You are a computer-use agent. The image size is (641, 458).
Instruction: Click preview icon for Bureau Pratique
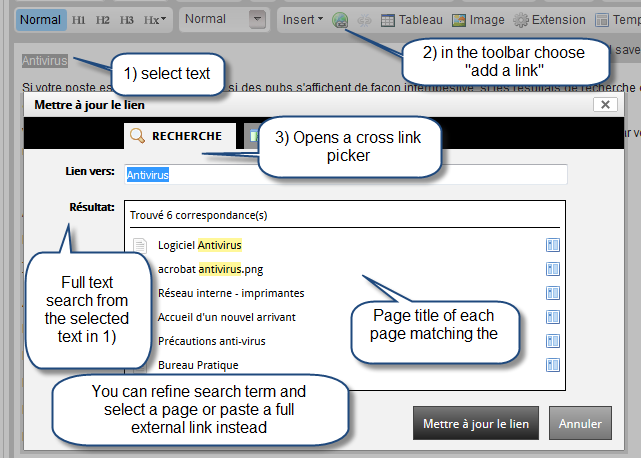552,365
